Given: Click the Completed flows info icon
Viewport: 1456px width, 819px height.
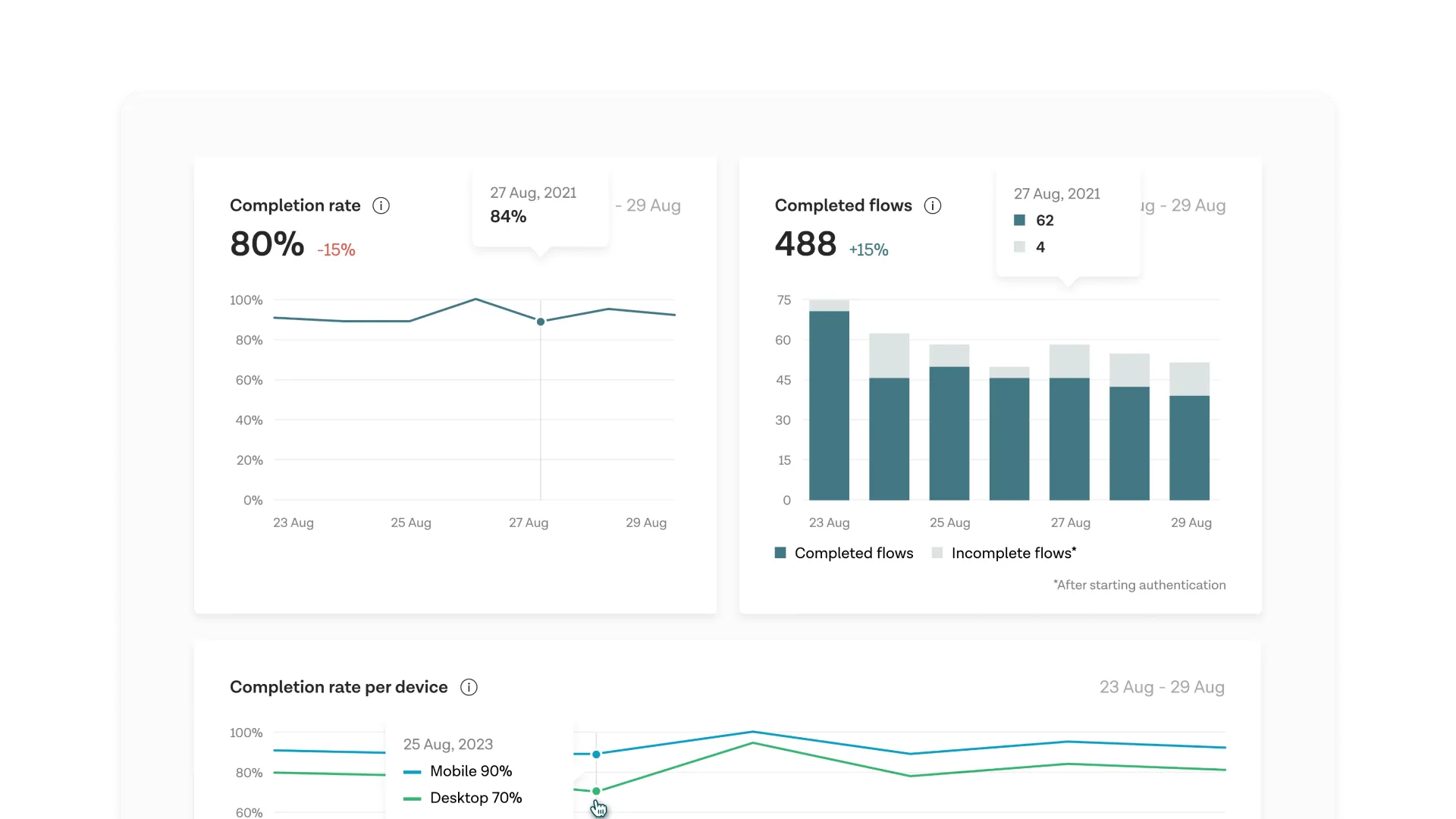Looking at the screenshot, I should point(933,206).
